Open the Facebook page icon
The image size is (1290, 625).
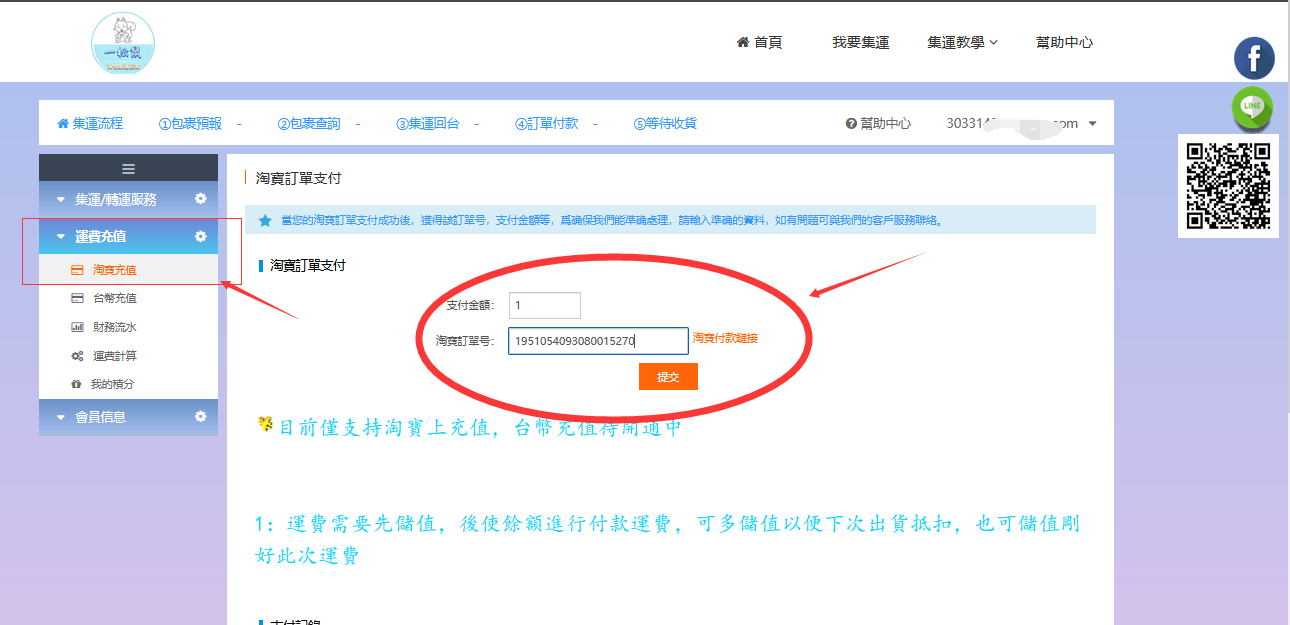(1253, 58)
